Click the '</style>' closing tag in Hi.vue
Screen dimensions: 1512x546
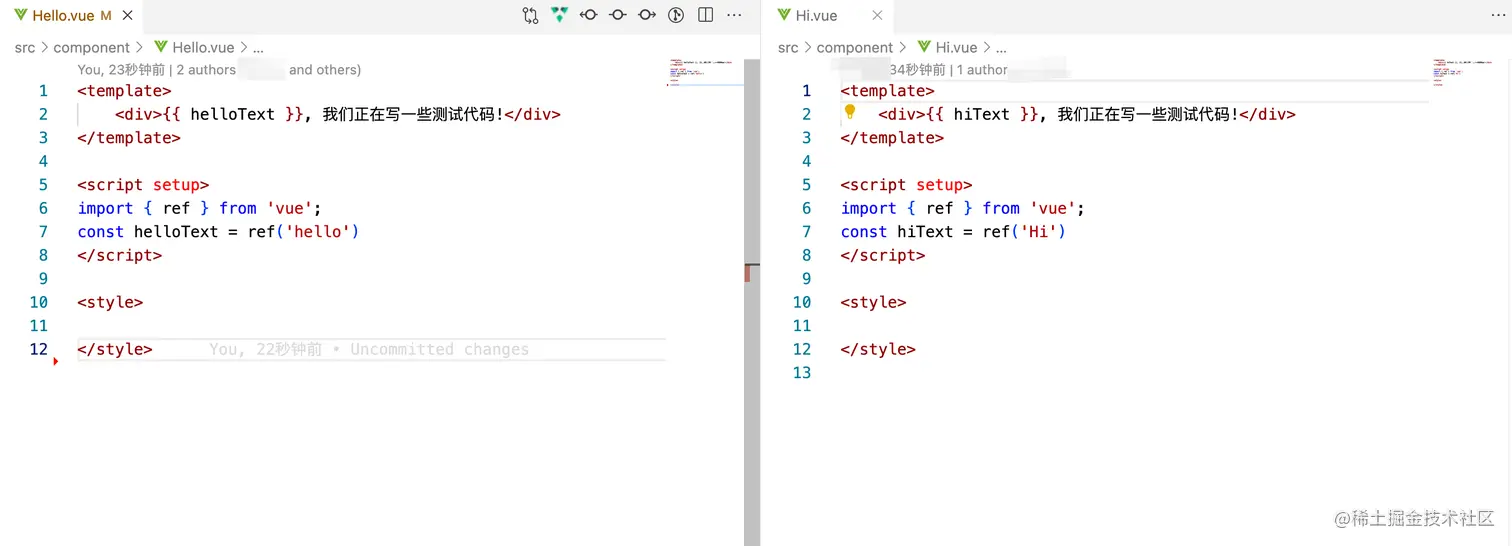pos(878,349)
